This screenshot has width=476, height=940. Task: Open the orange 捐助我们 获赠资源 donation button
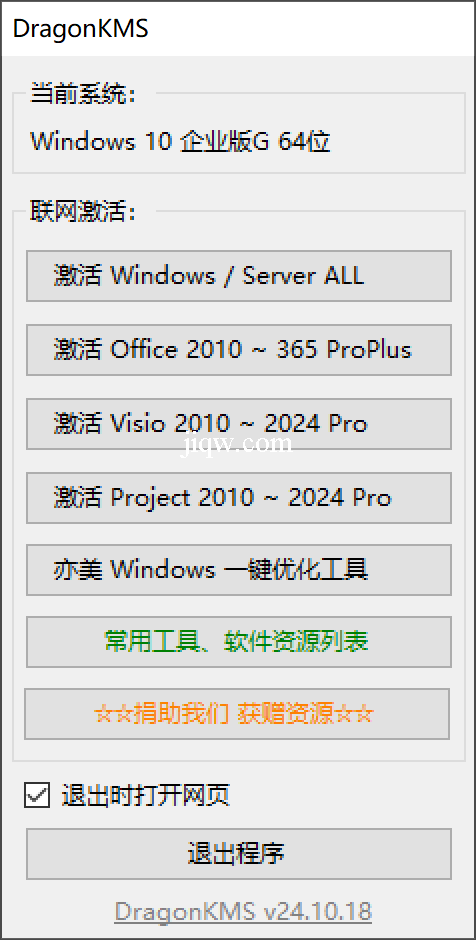[x=237, y=714]
